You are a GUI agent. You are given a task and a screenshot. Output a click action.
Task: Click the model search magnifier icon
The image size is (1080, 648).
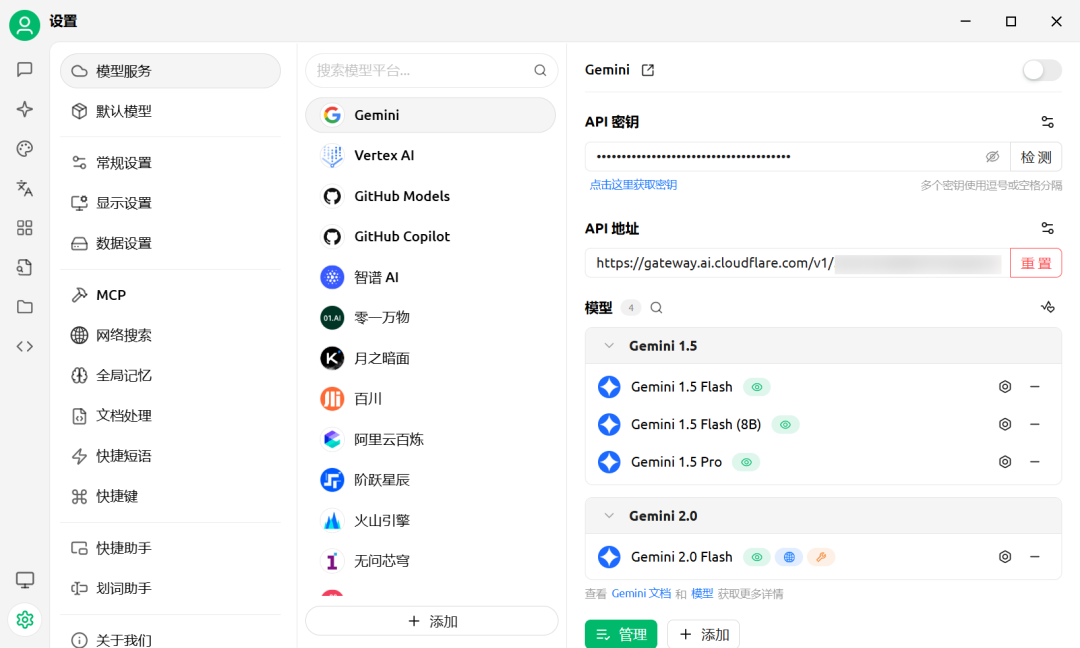point(656,308)
